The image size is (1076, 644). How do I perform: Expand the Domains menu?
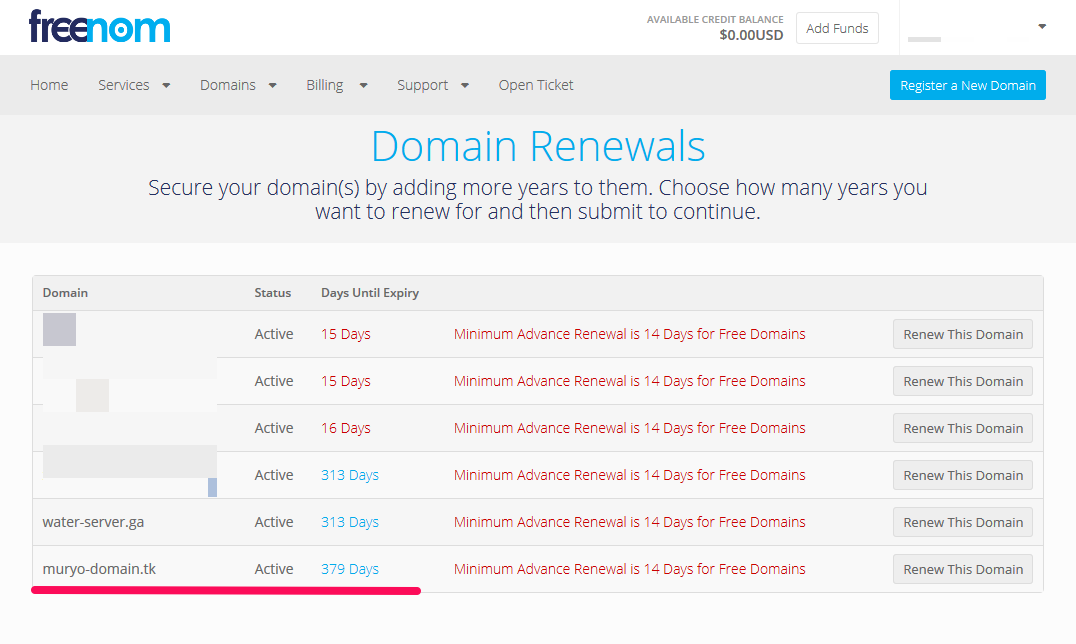(x=238, y=85)
